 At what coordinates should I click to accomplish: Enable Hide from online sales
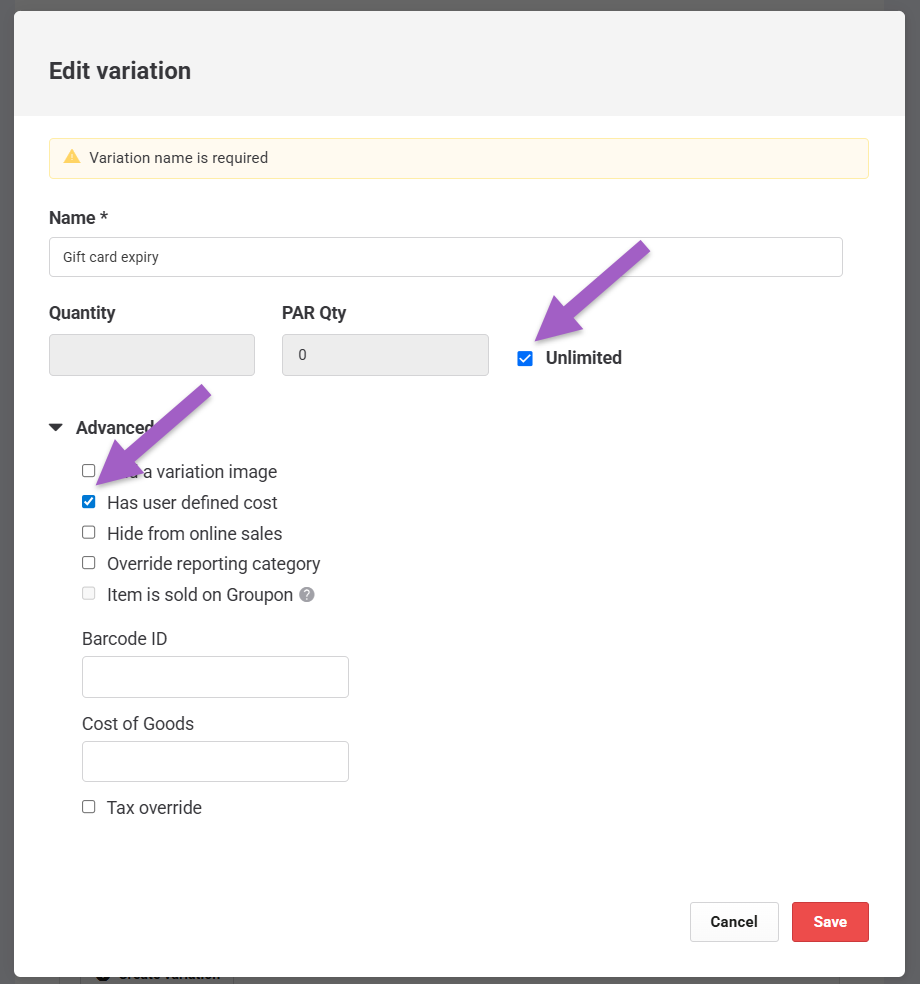click(89, 533)
